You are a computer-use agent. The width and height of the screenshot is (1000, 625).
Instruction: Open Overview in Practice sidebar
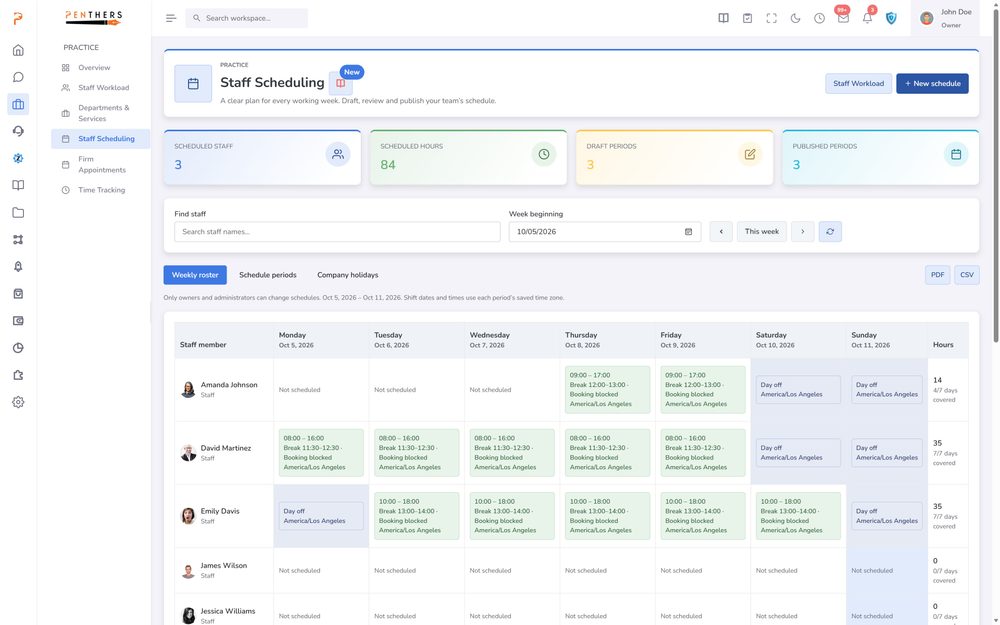100,68
